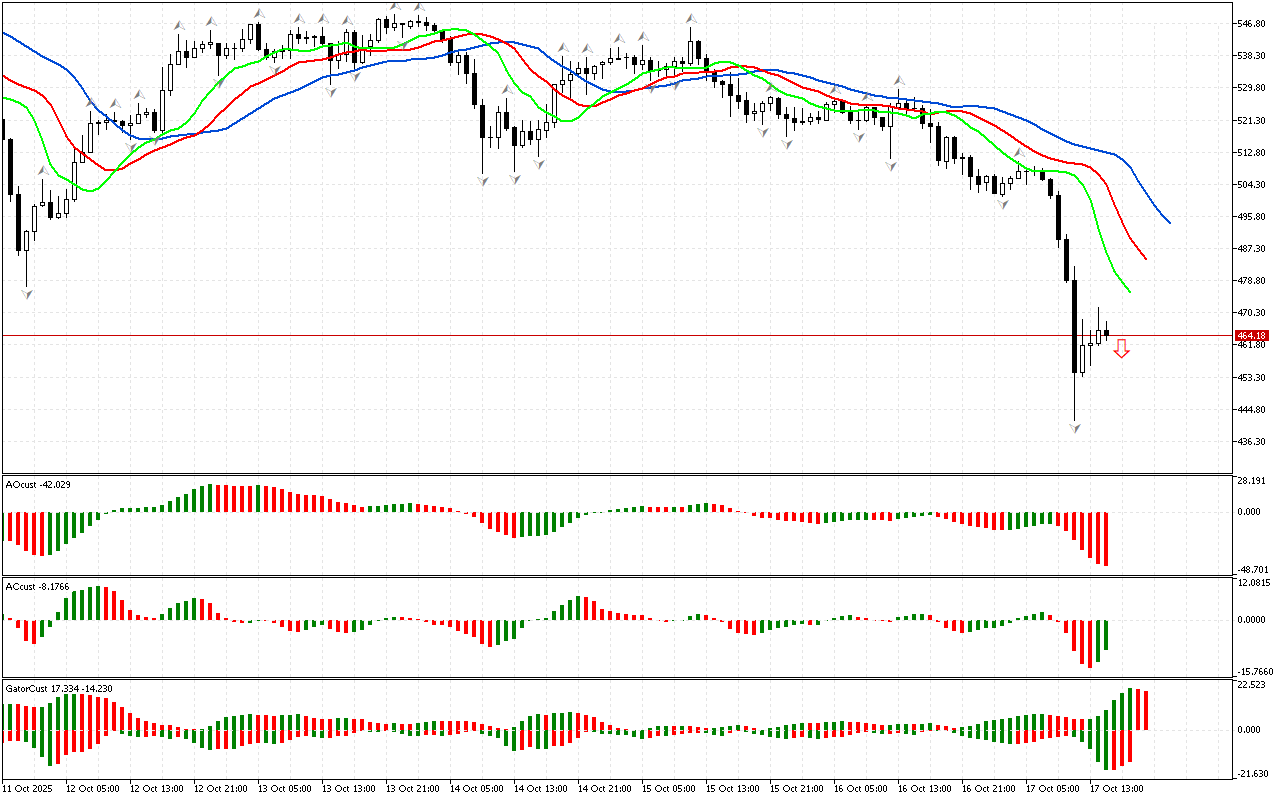Click the right end of the blue Alligator line
The width and height of the screenshot is (1280, 800).
[1169, 222]
